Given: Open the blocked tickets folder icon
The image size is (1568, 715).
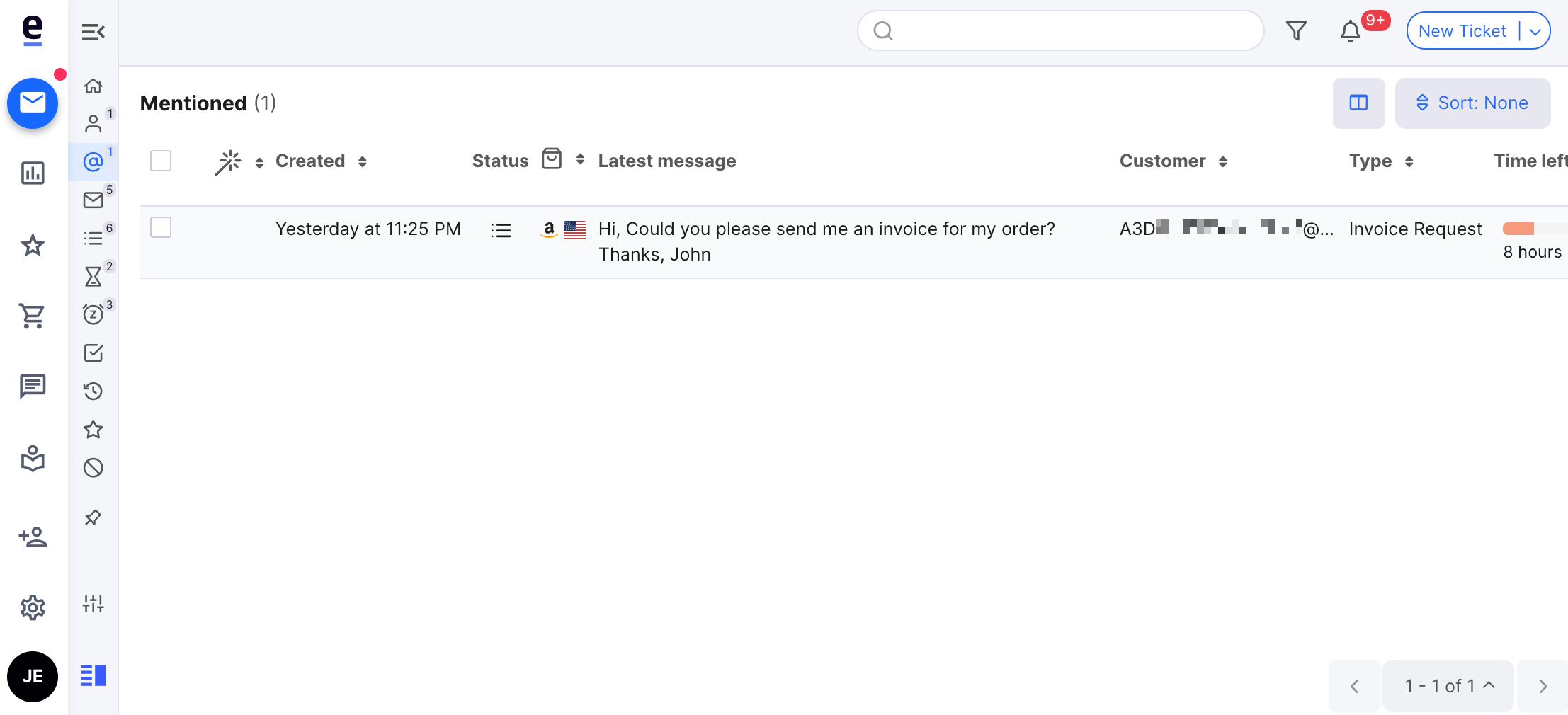Looking at the screenshot, I should tap(93, 468).
